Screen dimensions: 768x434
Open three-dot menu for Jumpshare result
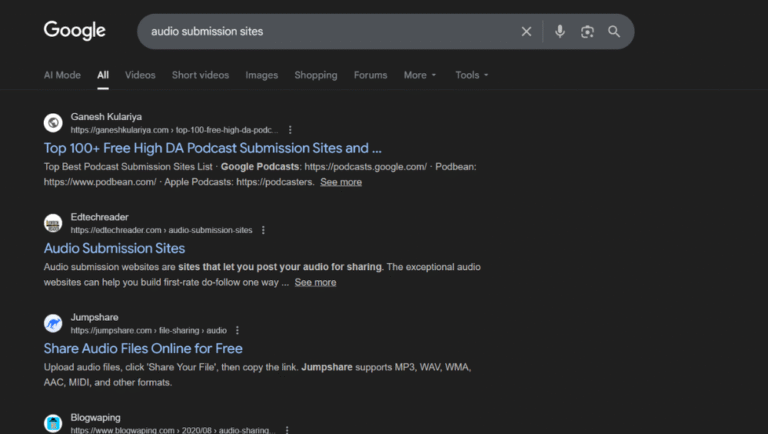coord(238,330)
